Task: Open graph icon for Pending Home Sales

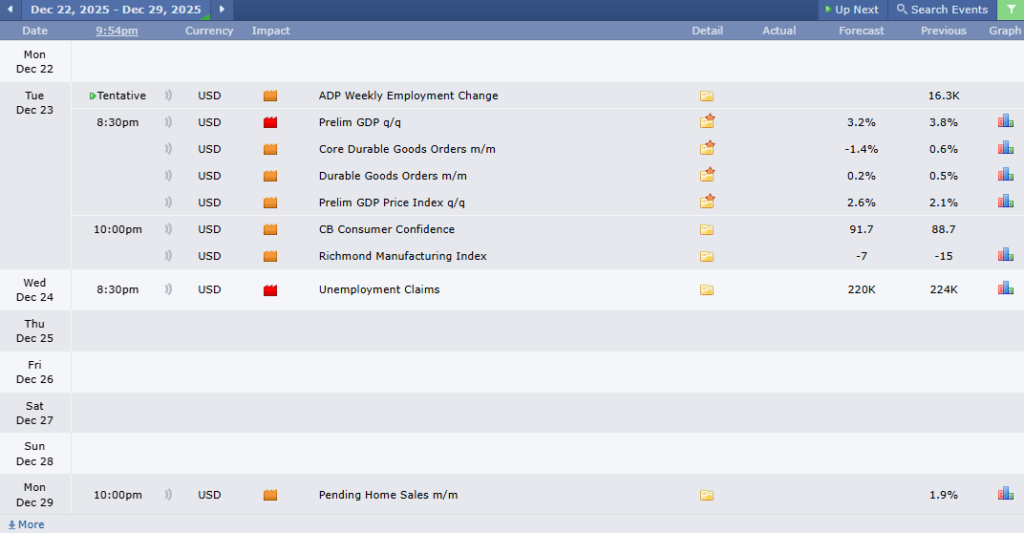Action: click(x=1005, y=494)
